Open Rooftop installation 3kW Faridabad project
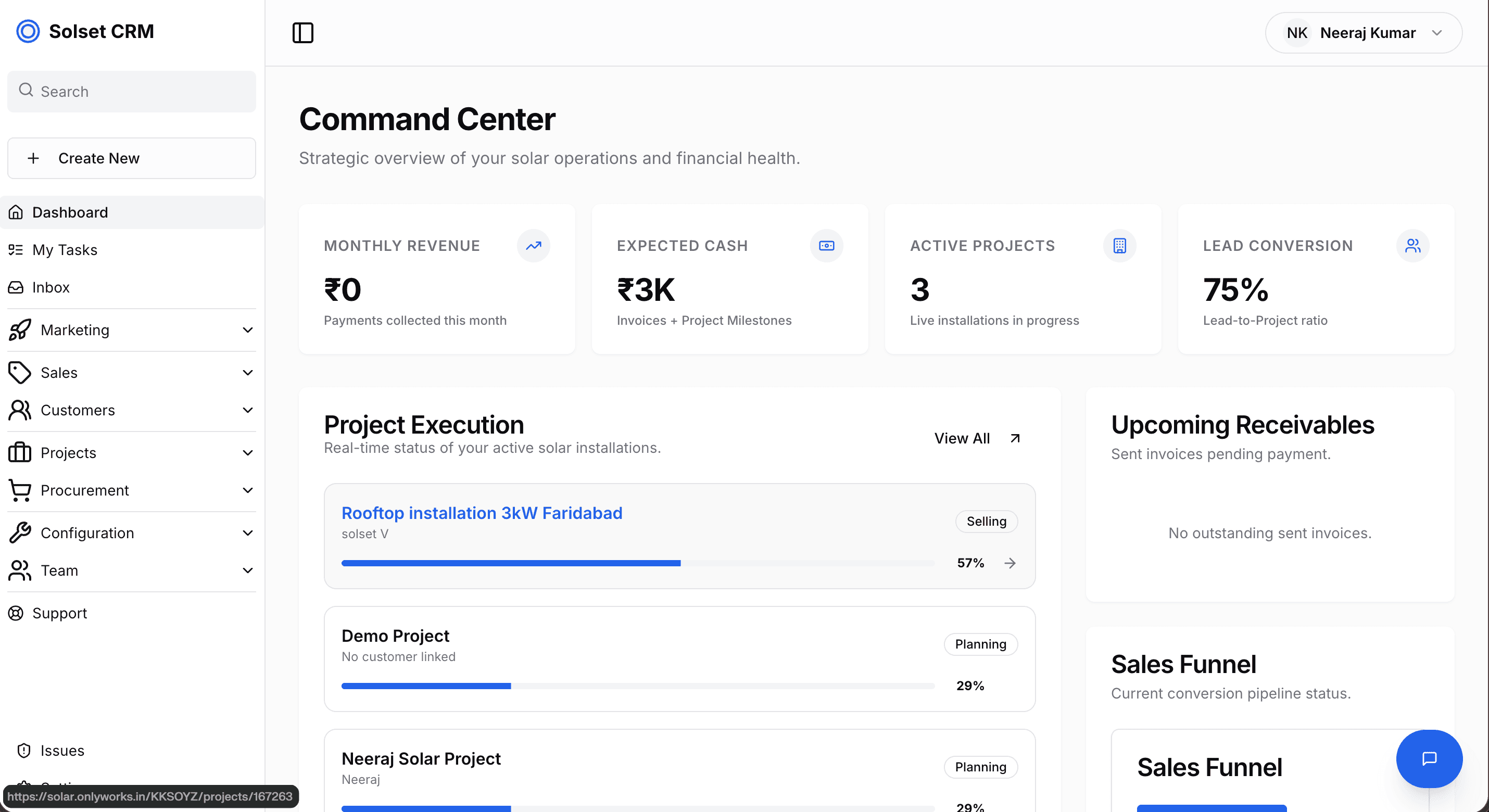Screen dimensions: 1489x812 (x=482, y=513)
